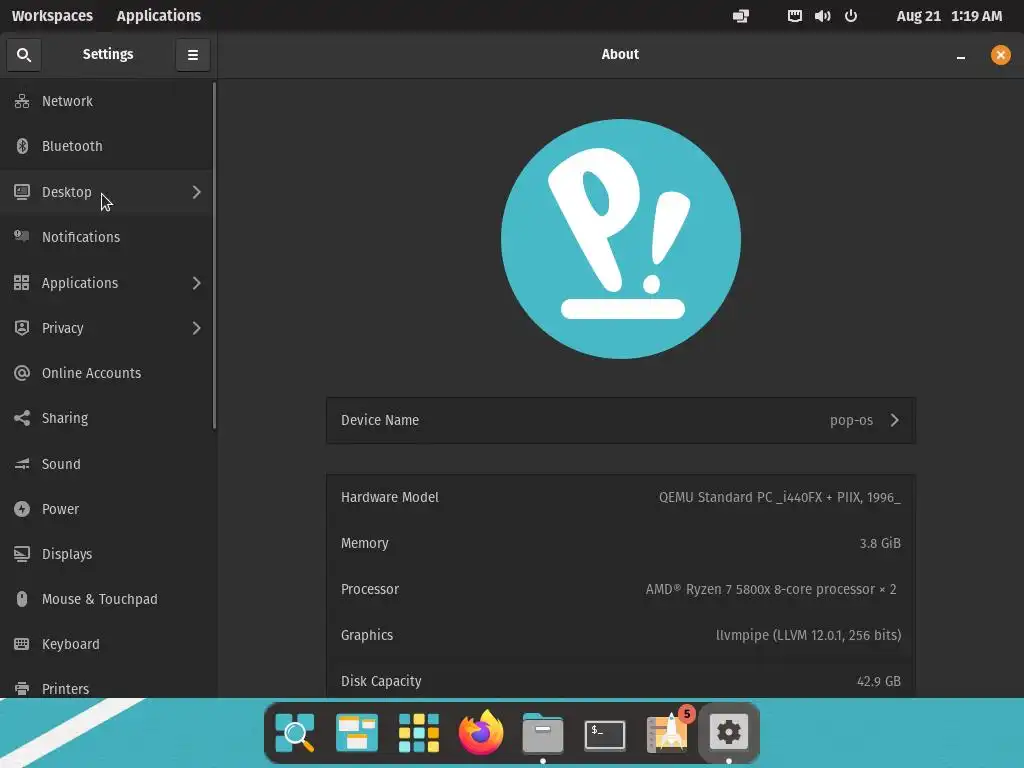
Task: Click the sidebar vertical scrollbar
Action: click(x=214, y=255)
